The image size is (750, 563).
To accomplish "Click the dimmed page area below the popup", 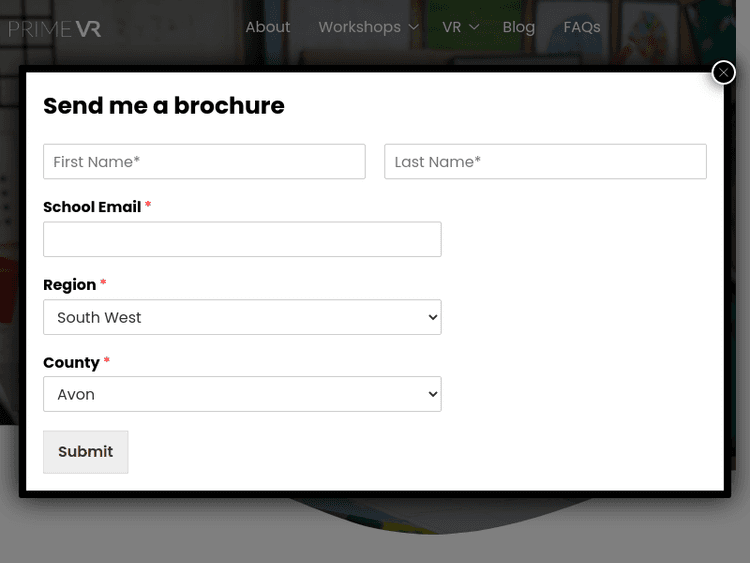I will 375,535.
